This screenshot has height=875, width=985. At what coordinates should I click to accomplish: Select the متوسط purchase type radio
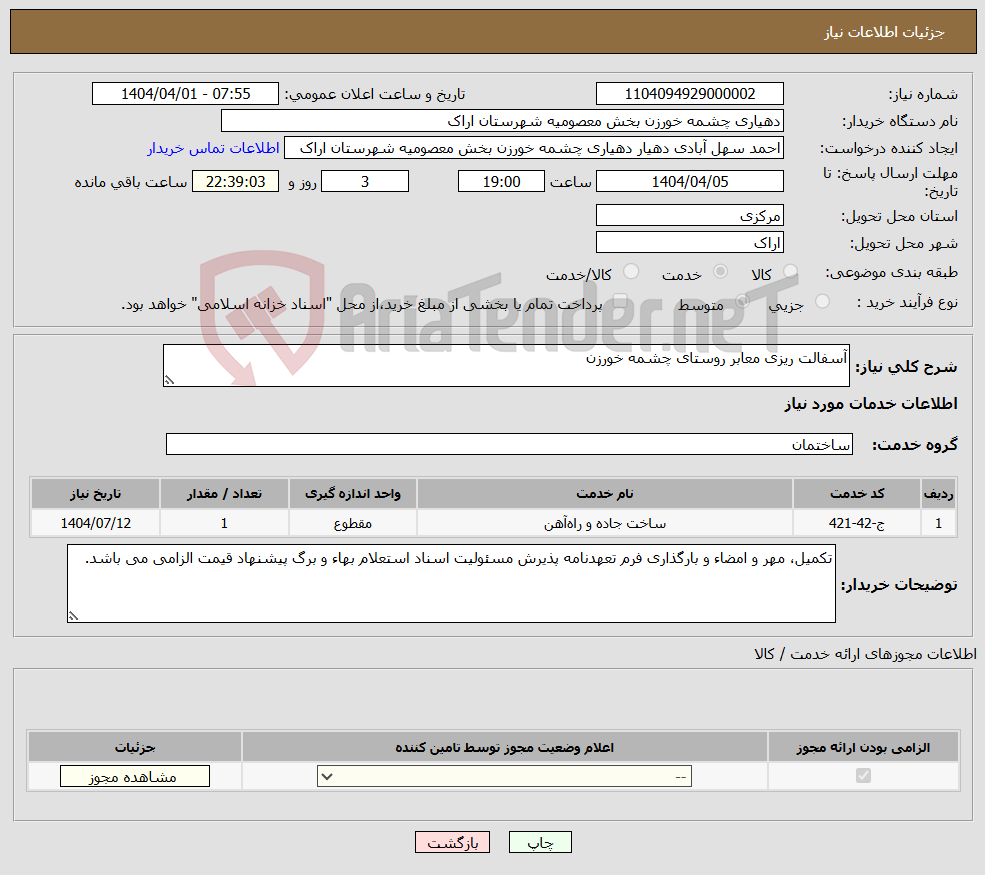click(x=743, y=302)
